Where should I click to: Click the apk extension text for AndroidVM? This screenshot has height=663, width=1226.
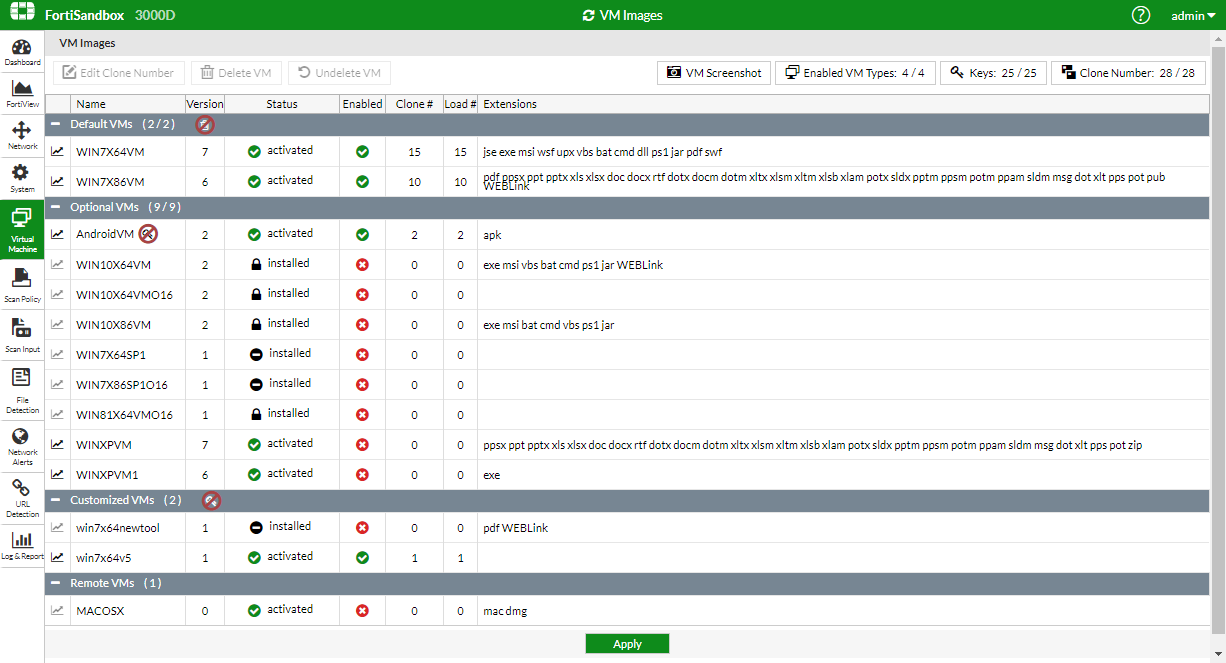492,236
